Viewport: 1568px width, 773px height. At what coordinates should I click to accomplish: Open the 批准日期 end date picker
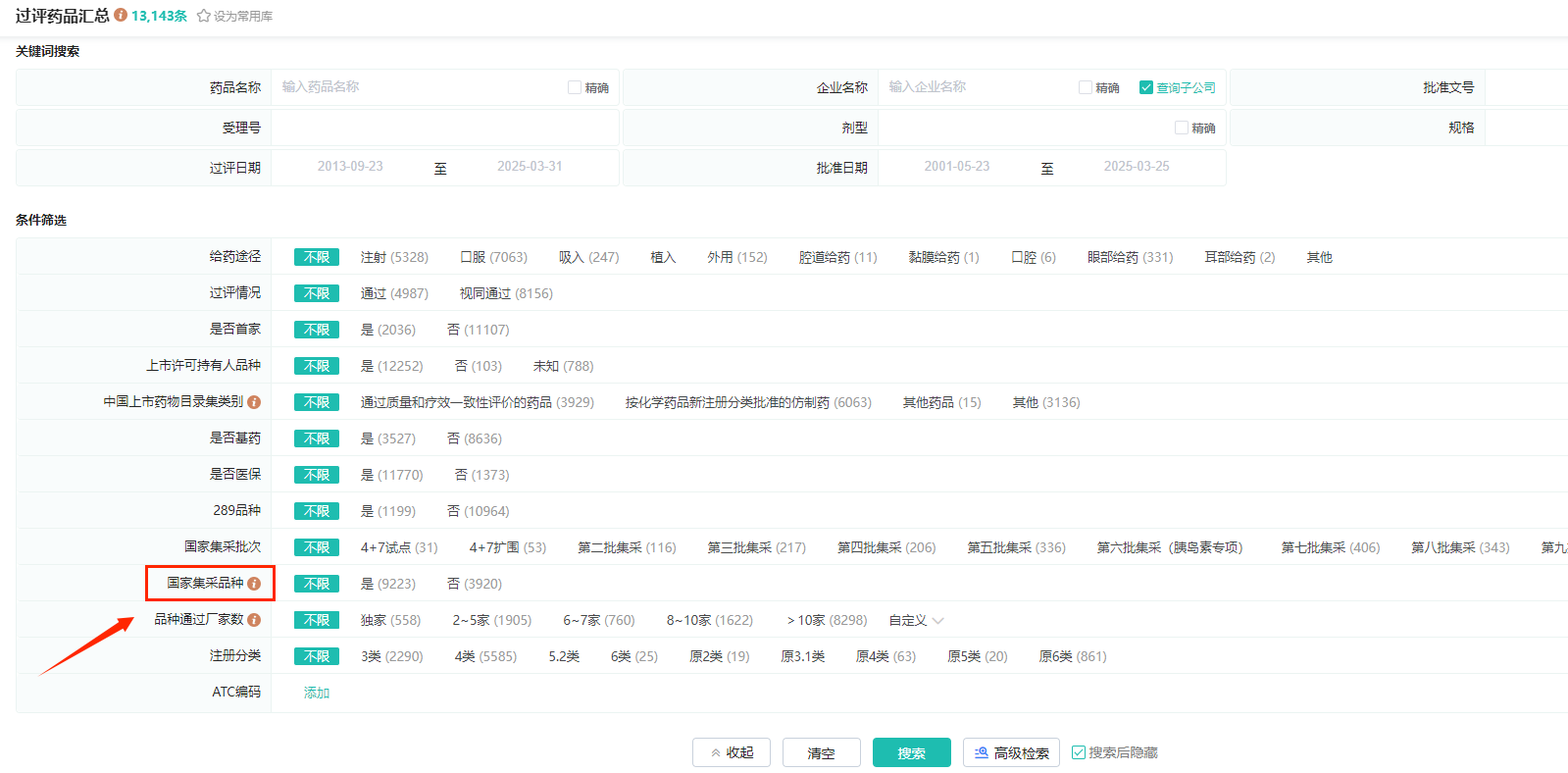(x=1136, y=167)
